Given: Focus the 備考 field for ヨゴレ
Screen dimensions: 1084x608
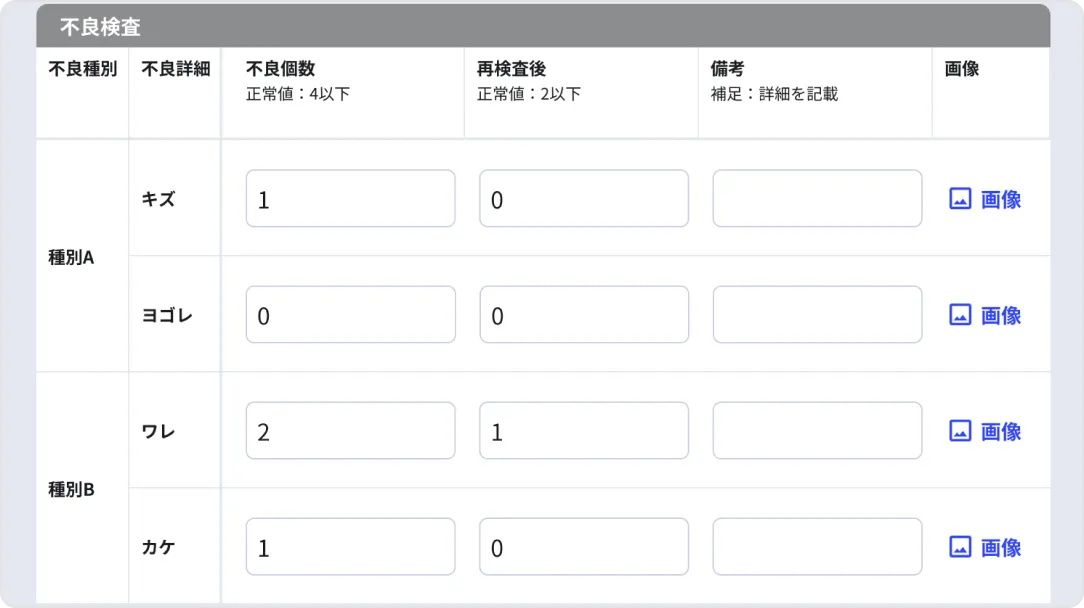Looking at the screenshot, I should 817,315.
